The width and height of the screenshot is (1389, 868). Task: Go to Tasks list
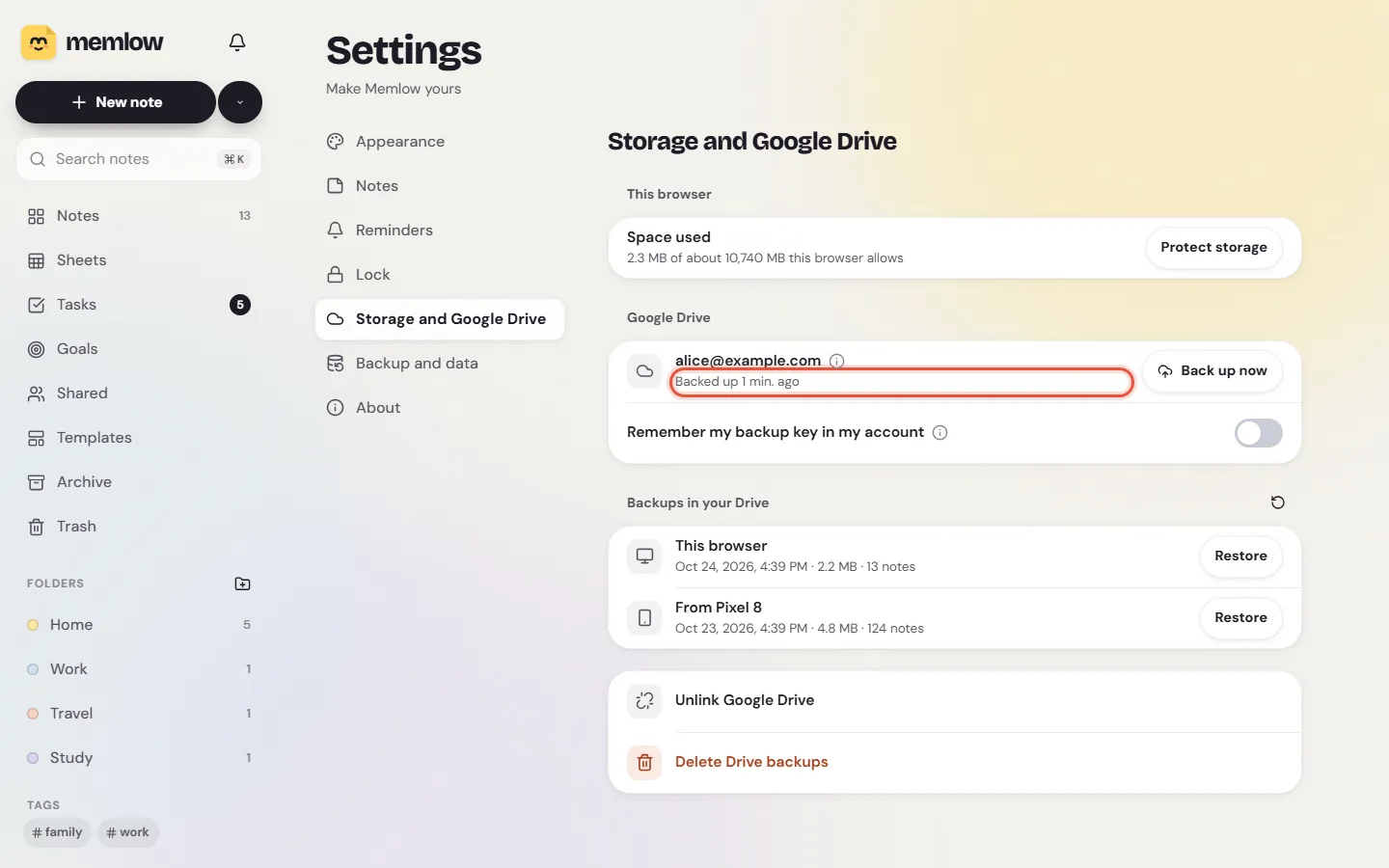tap(139, 305)
